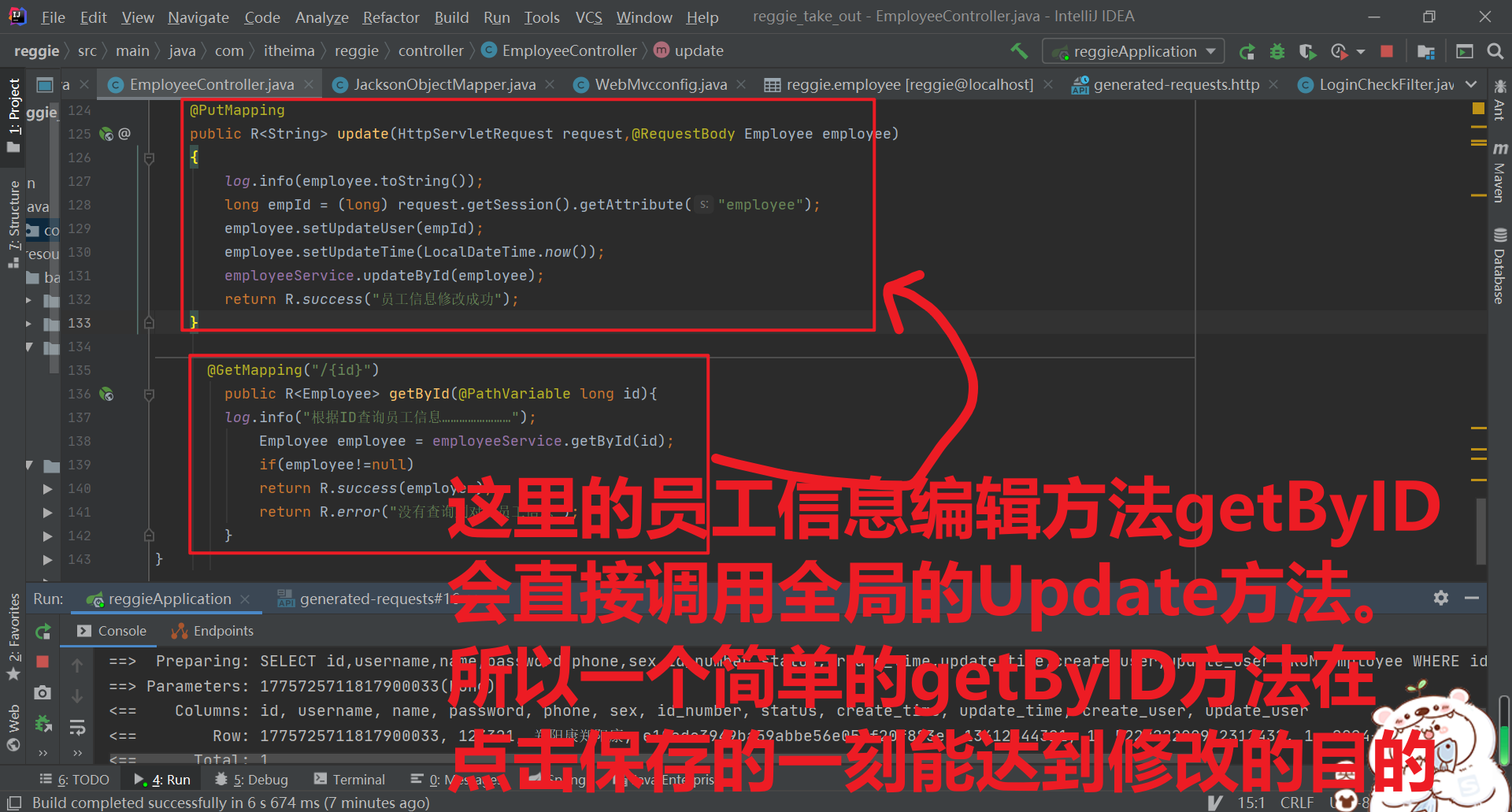Hide the Run tool window
1512x812 pixels.
1471,598
